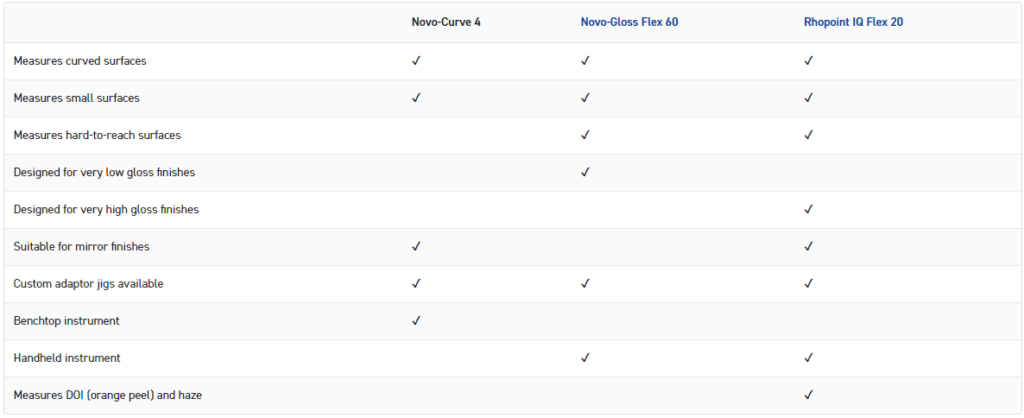
Task: Click the "Benchtop instrument" row label
Action: click(x=66, y=321)
